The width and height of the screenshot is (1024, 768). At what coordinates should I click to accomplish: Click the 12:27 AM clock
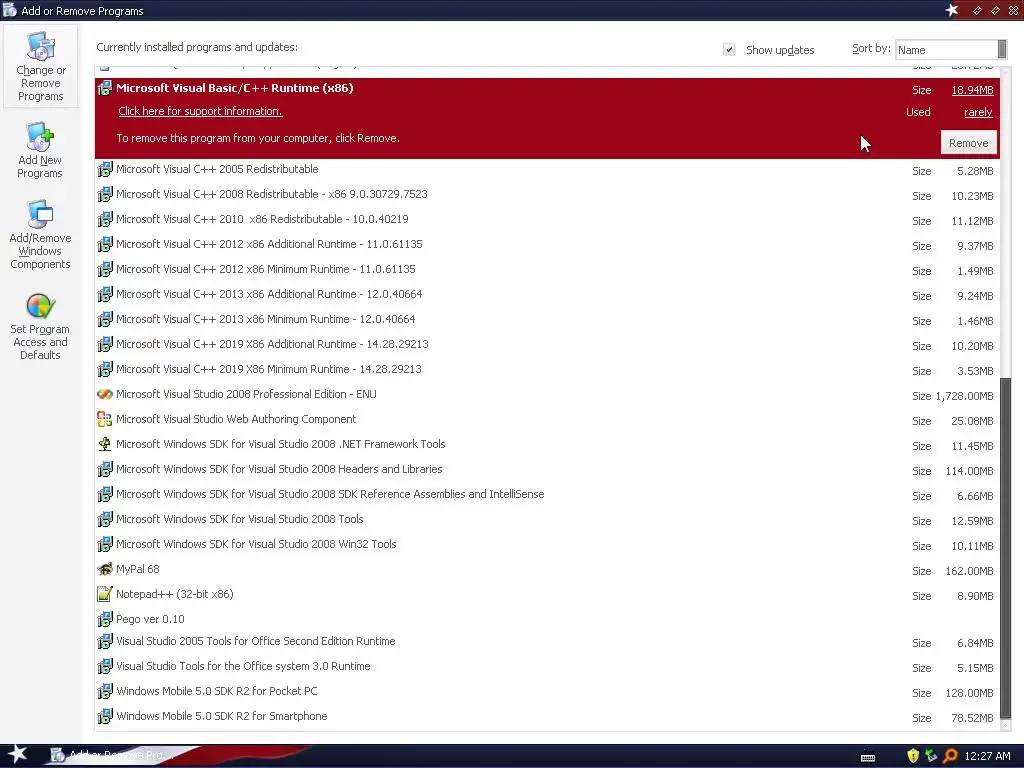987,756
